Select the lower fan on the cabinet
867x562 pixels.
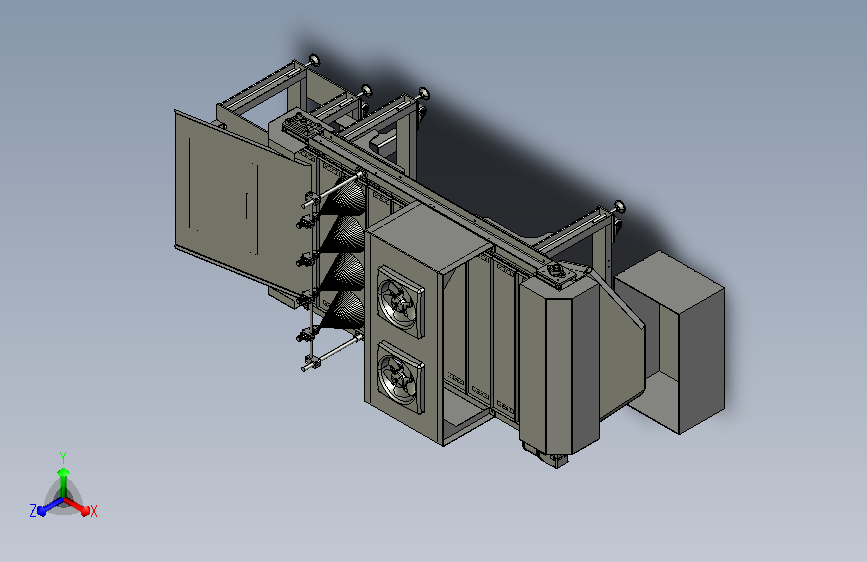tap(401, 378)
